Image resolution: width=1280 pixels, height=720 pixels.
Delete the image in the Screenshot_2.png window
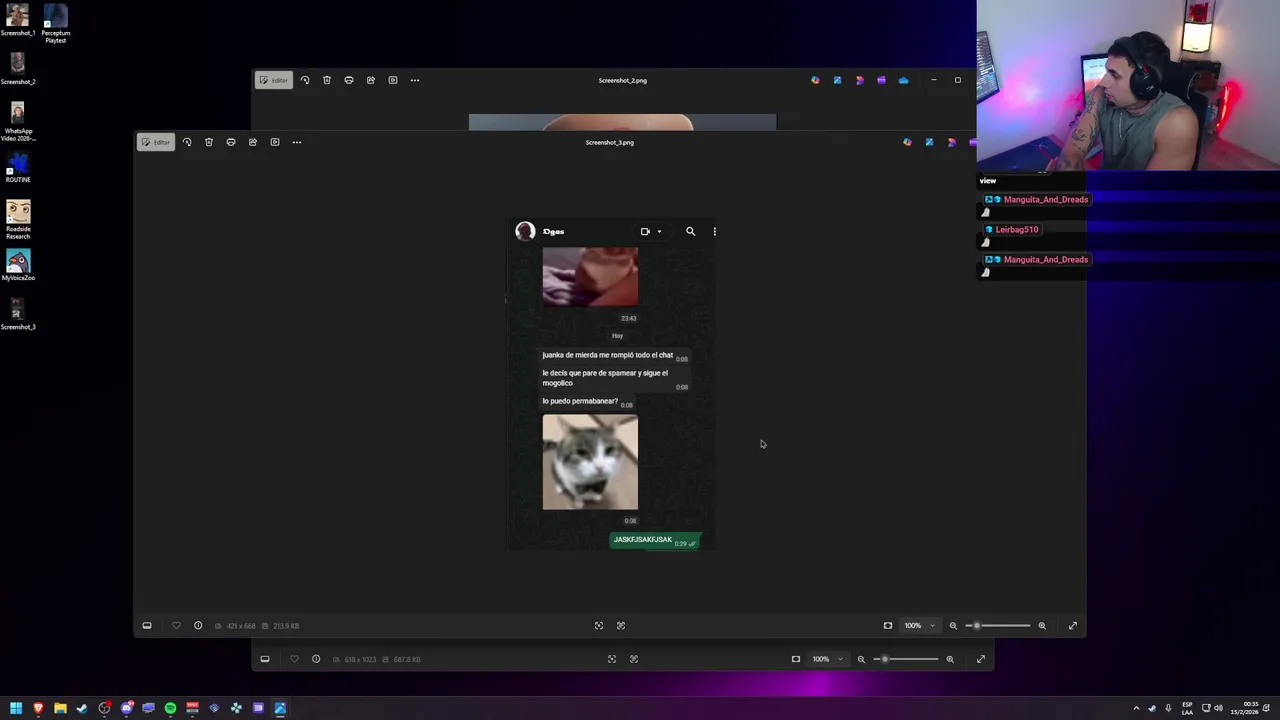327,80
